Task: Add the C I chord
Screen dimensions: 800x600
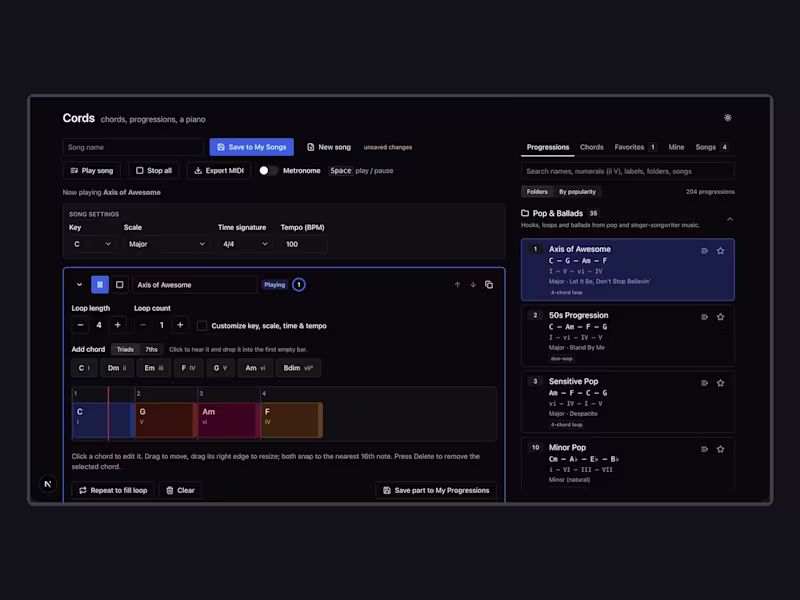Action: [84, 368]
